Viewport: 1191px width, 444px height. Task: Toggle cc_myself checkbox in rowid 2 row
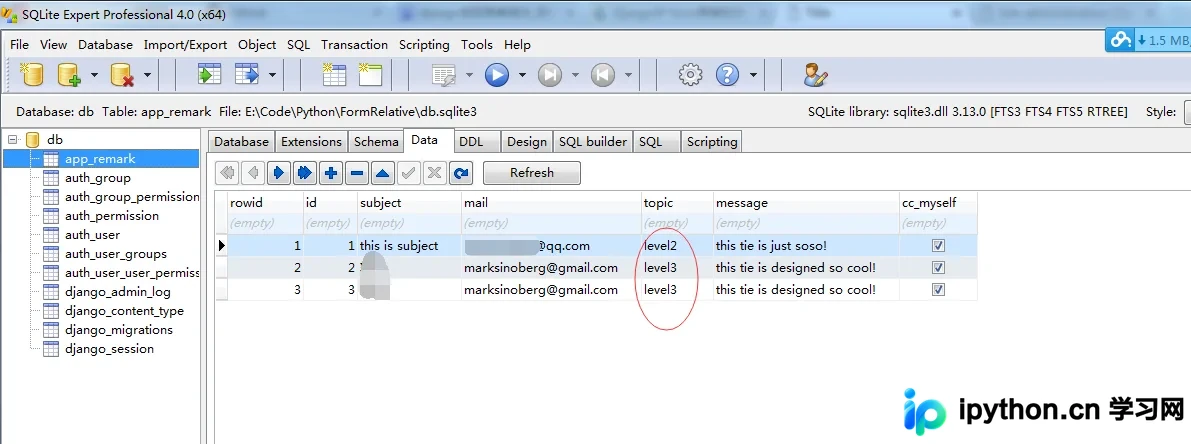pyautogui.click(x=938, y=268)
